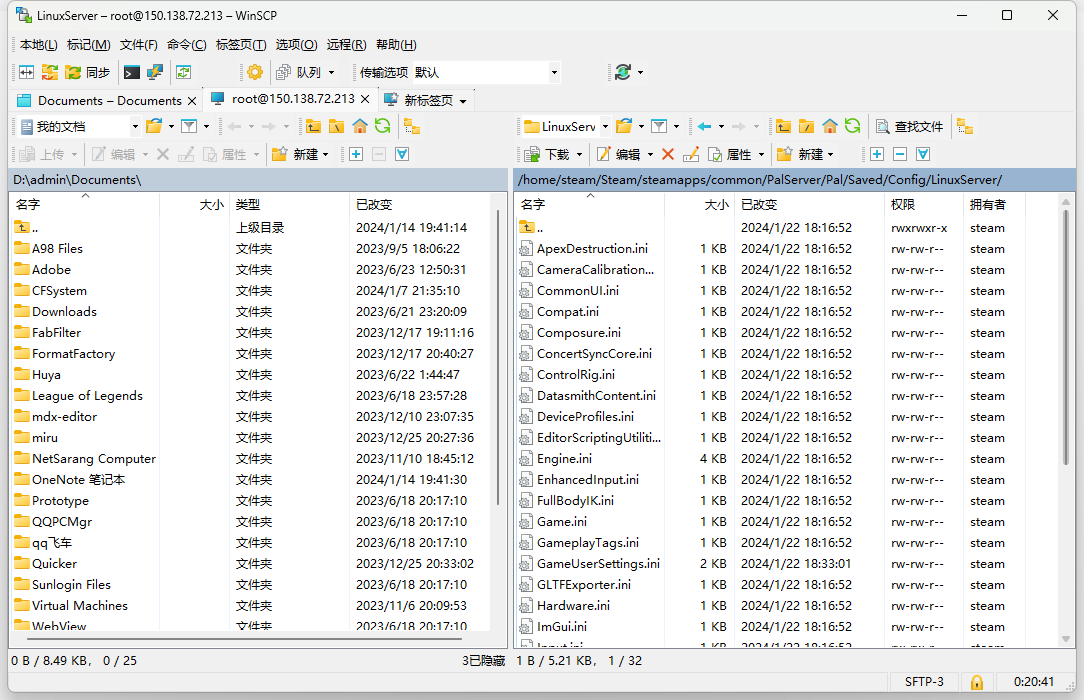Open session in PuTTY icon
Viewport: 1084px width, 700px height.
[x=155, y=73]
